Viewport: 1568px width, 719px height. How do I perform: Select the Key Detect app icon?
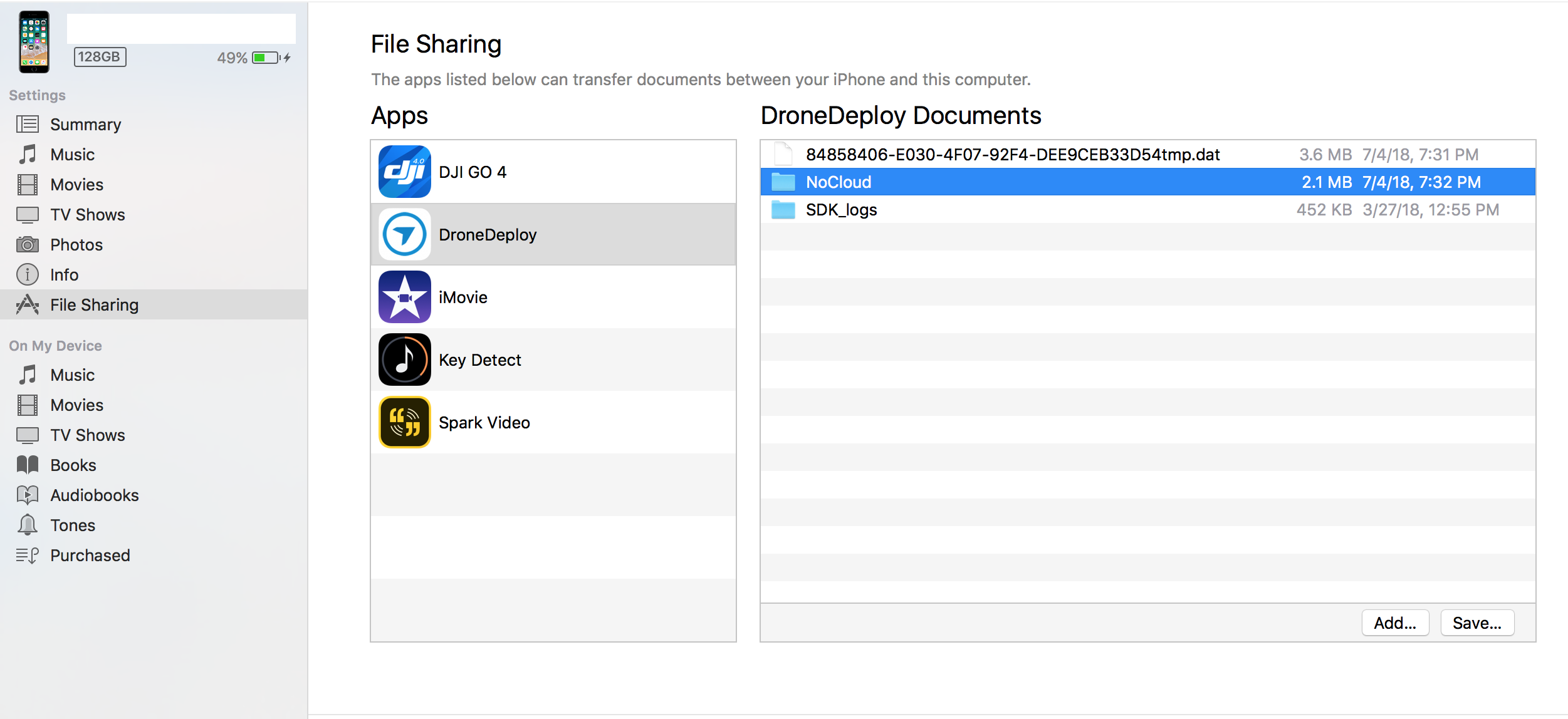[404, 359]
